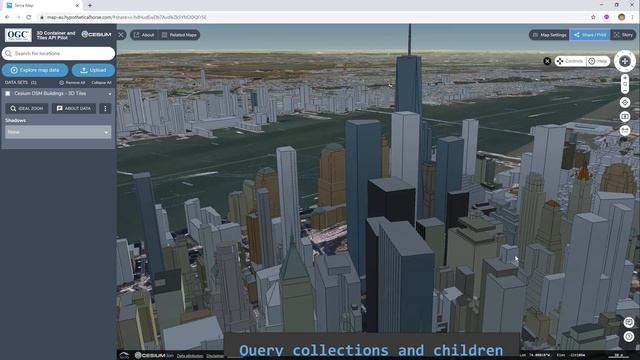
Task: Click the Cesium logo in the header
Action: click(96, 35)
